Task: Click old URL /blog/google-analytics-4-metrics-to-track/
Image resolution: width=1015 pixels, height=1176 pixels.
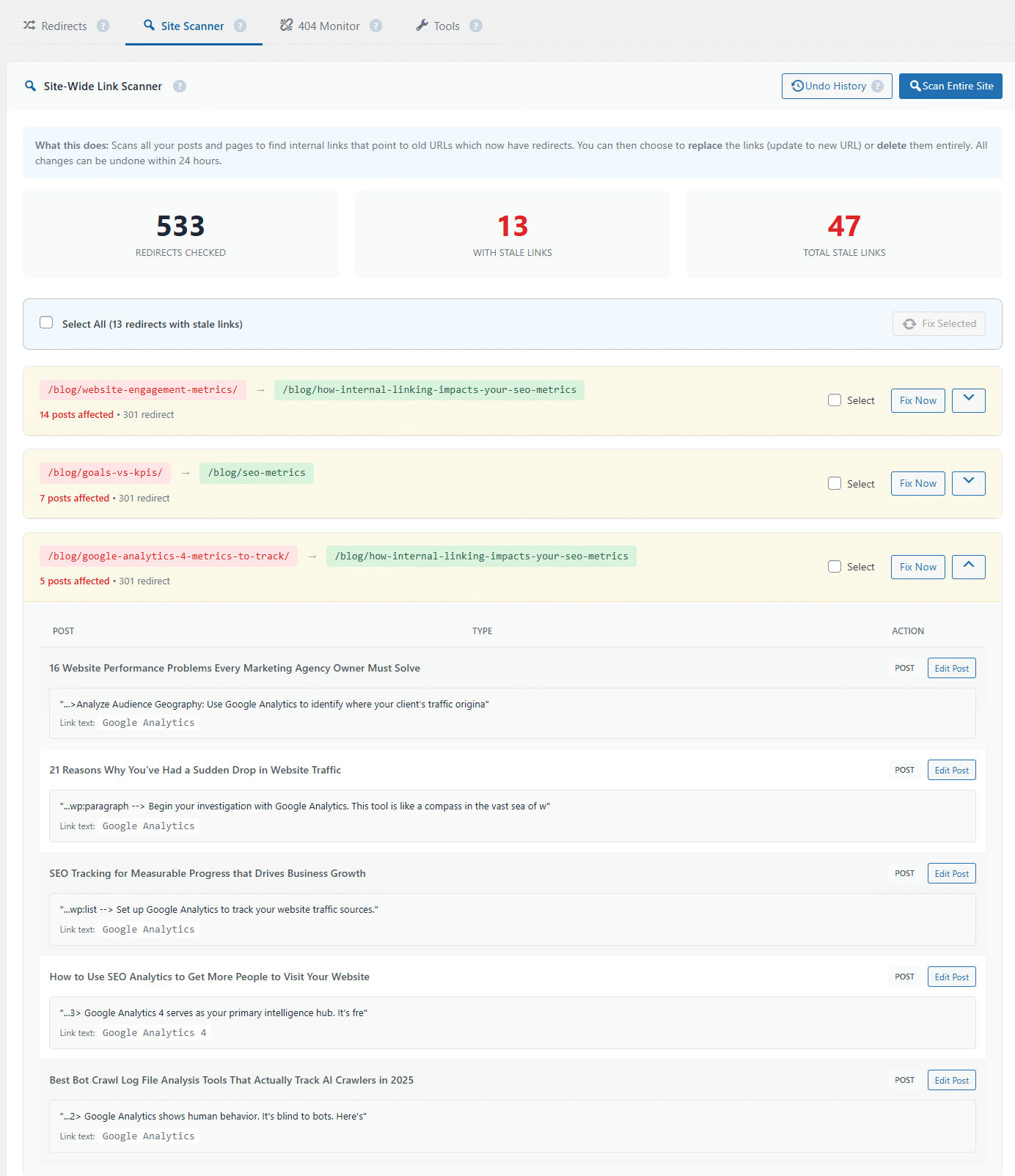Action: (x=169, y=556)
